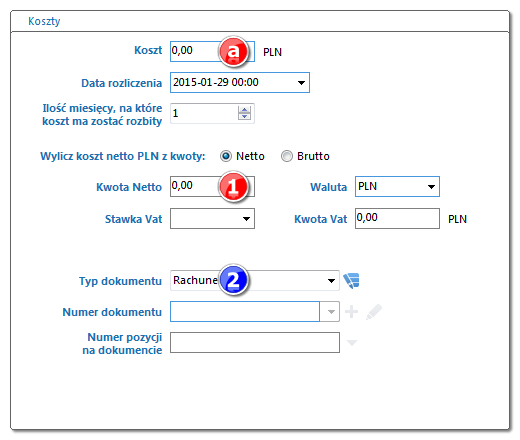This screenshot has height=440, width=520.
Task: Open the Data rozliczenia date dropdown
Action: pos(301,83)
